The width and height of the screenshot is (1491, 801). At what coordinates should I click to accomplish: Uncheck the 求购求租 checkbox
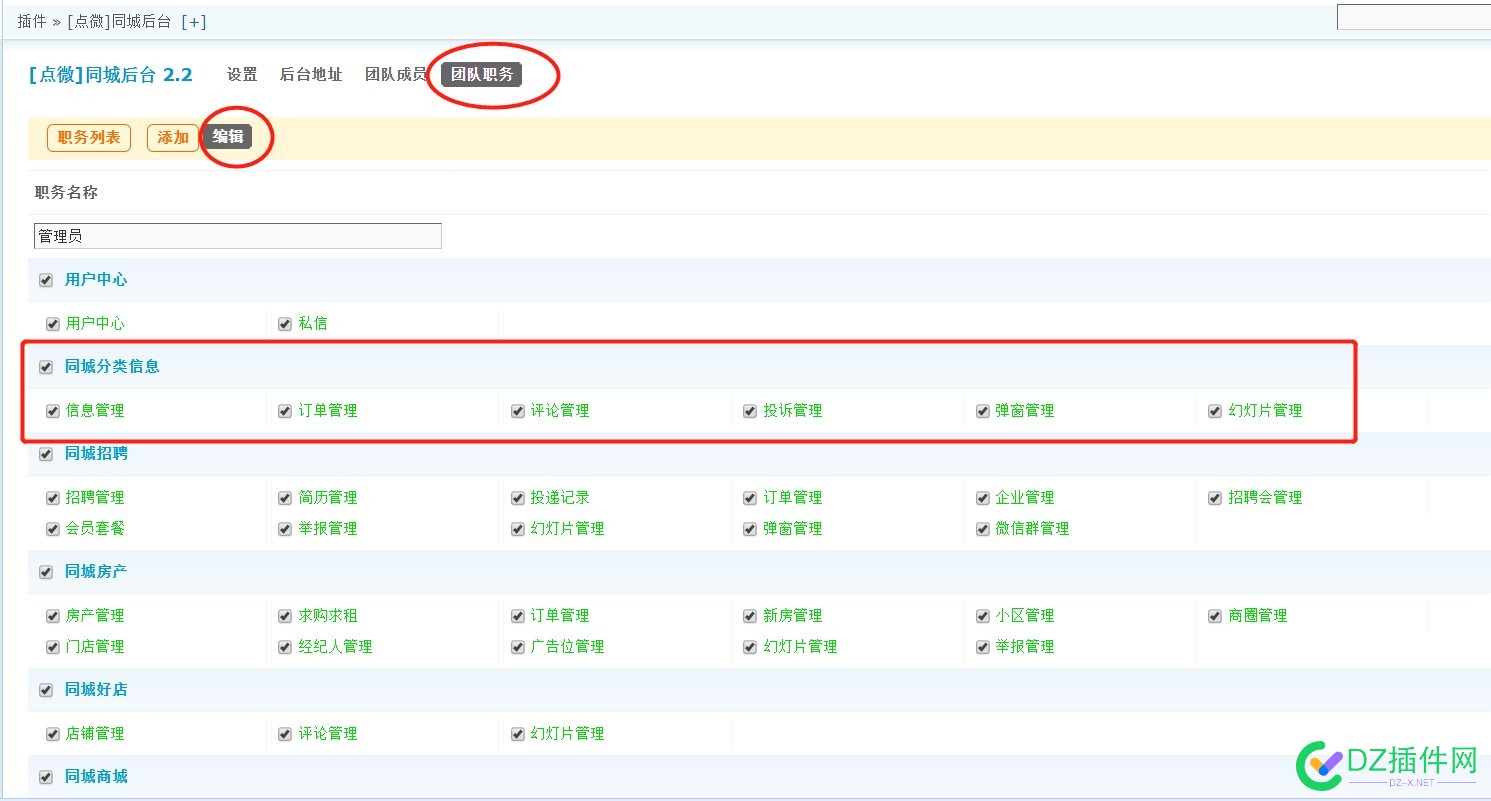pyautogui.click(x=285, y=616)
